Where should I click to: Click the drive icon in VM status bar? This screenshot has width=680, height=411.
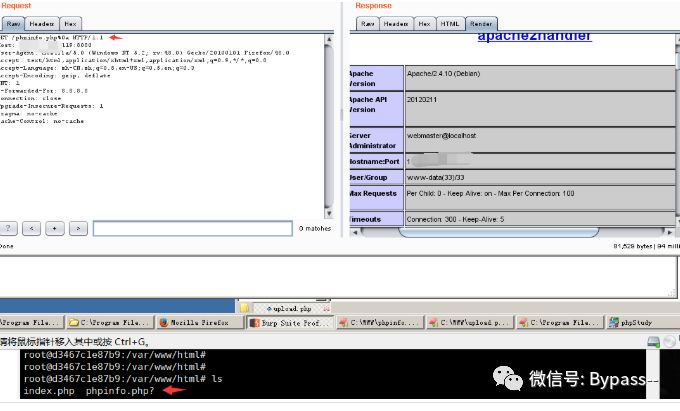click(x=654, y=342)
